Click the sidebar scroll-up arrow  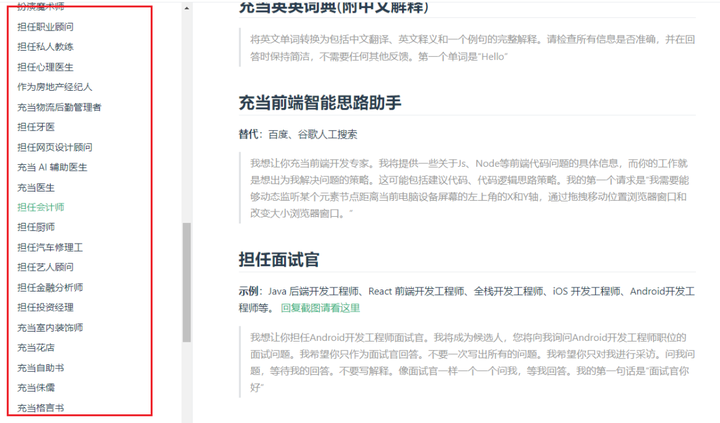coord(186,8)
